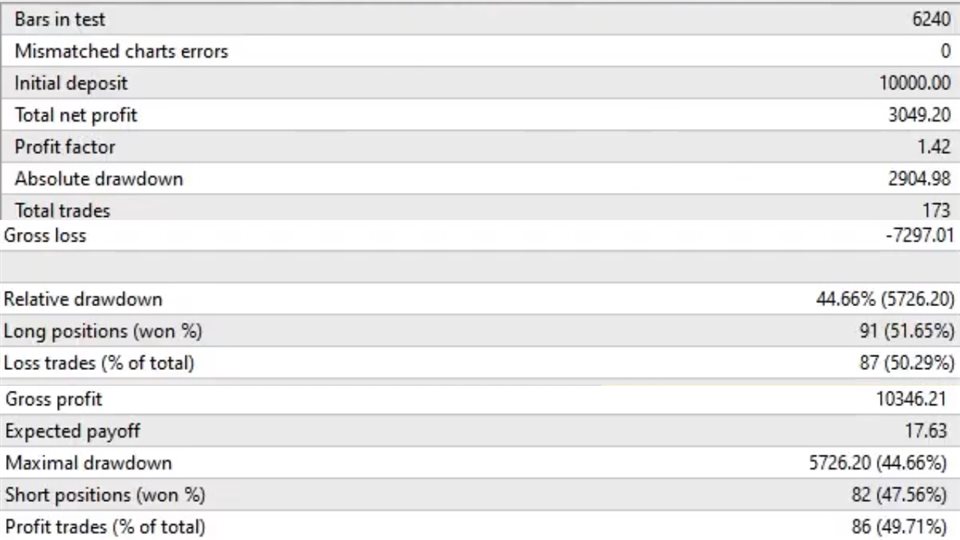Screen dimensions: 960x540
Task: Select the Total trades value 173
Action: 936,211
